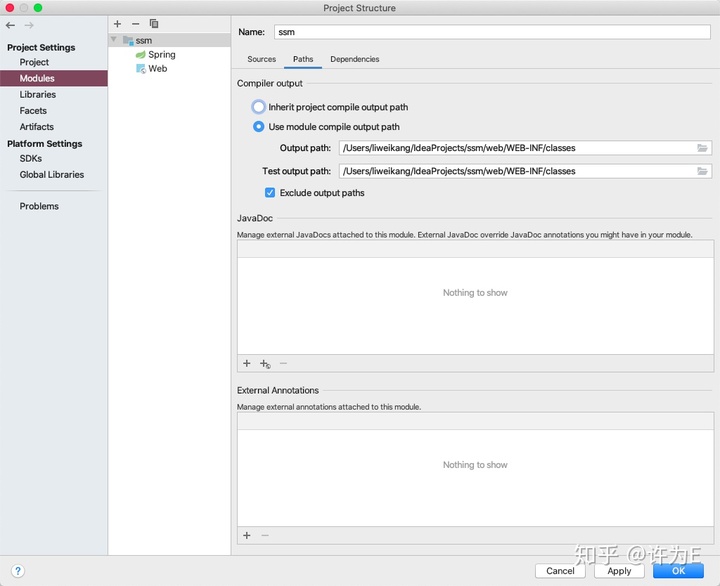Select the Web facet in the tree
The image size is (720, 586).
tap(158, 69)
